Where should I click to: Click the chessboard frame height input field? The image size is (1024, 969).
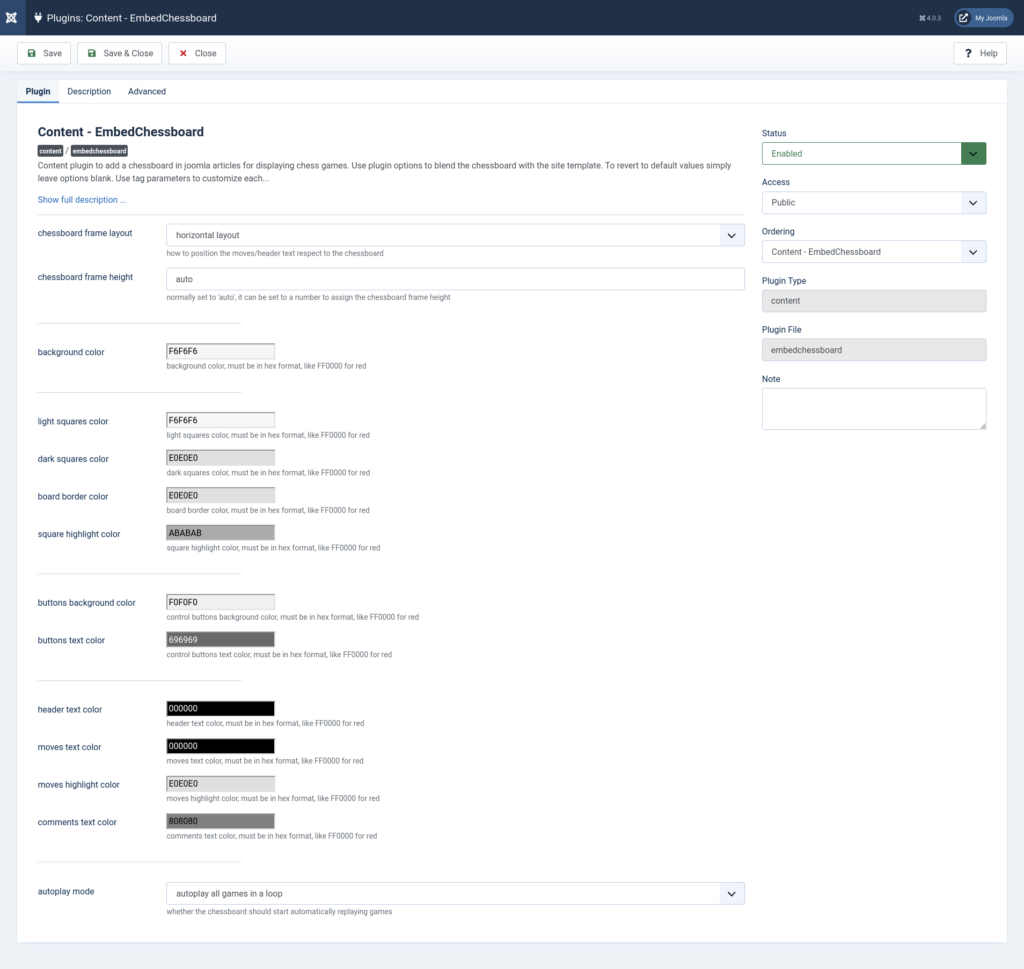pyautogui.click(x=455, y=279)
